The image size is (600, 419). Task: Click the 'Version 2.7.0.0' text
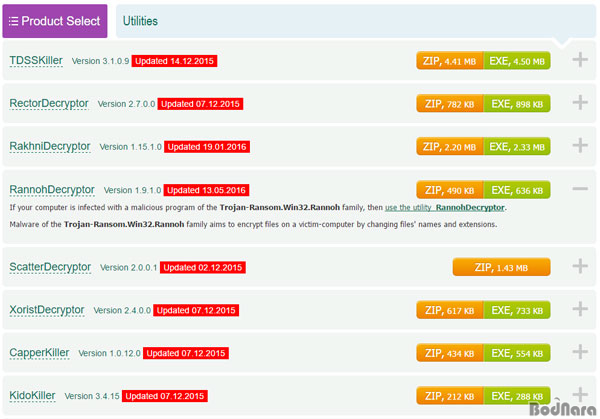(126, 104)
